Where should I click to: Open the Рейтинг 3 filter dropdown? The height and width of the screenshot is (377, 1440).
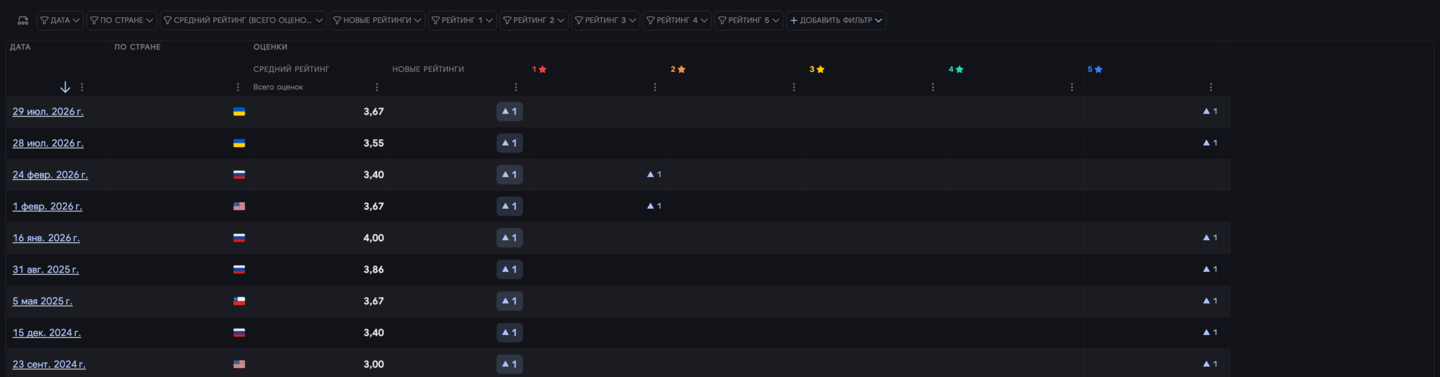click(606, 20)
